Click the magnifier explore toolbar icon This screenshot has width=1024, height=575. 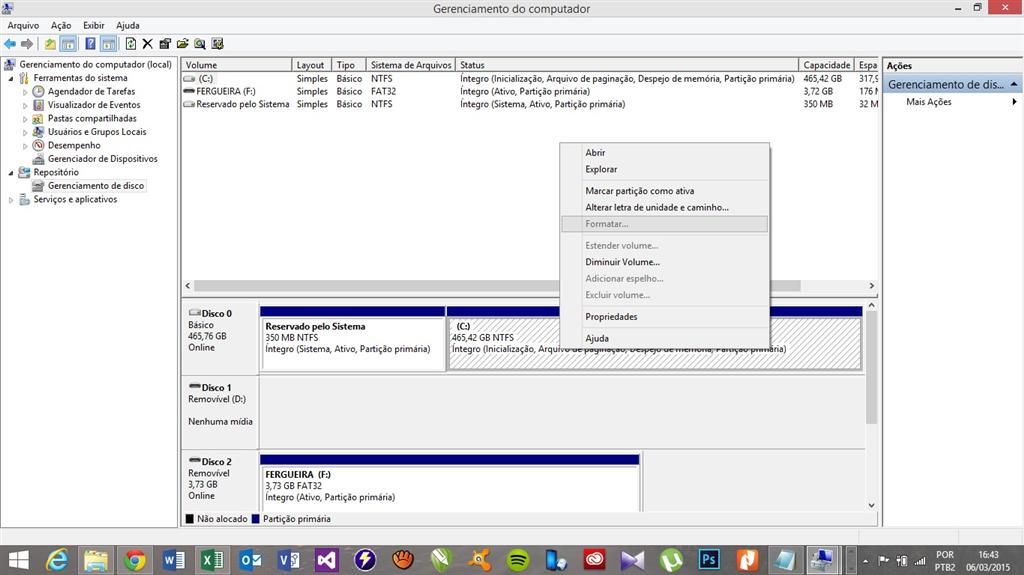pos(200,44)
